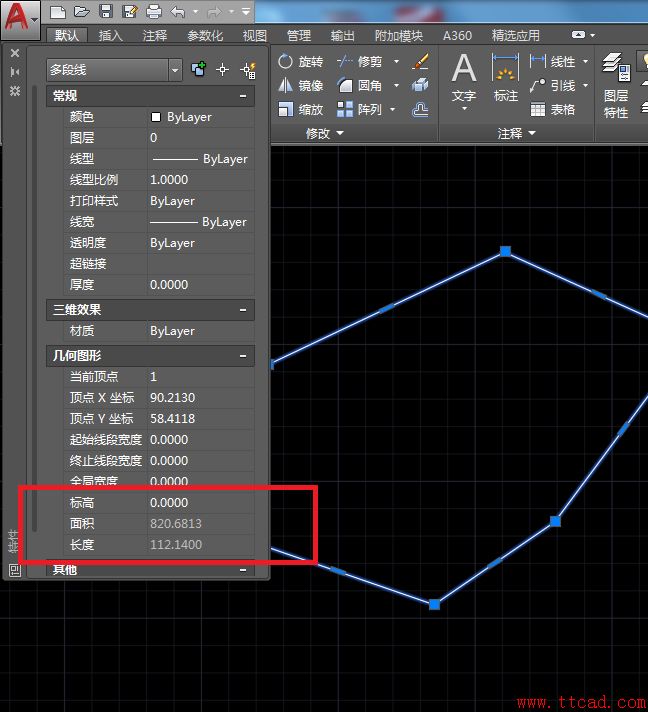The image size is (648, 712).
Task: Open the 插入 ribbon tab
Action: 110,35
